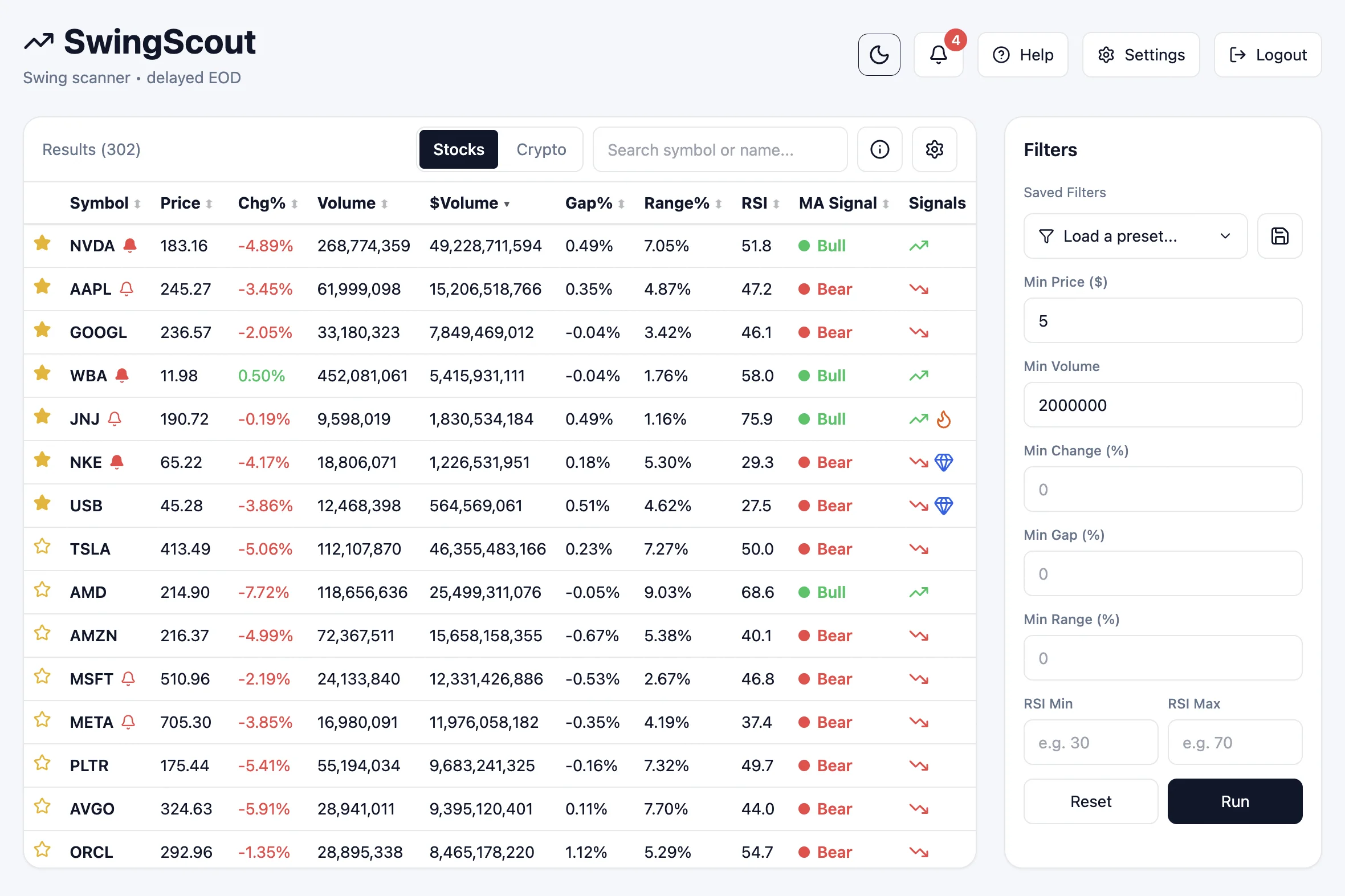Open table settings gear icon
The image size is (1345, 896).
(934, 150)
